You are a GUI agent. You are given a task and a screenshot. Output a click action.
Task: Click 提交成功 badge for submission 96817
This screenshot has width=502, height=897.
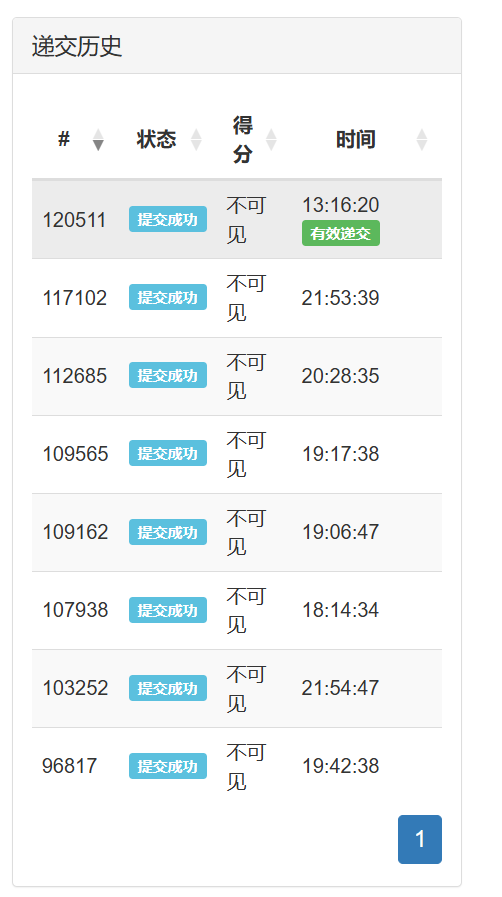[168, 766]
